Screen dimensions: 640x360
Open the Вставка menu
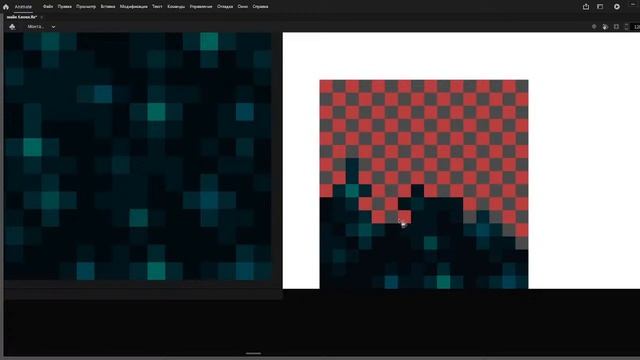click(x=108, y=7)
